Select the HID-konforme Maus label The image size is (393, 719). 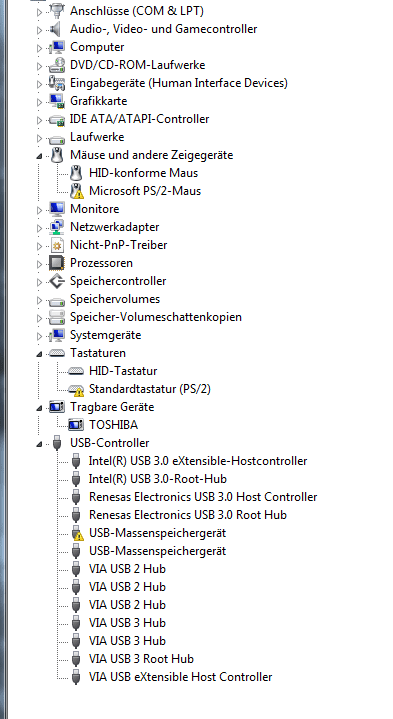(144, 173)
